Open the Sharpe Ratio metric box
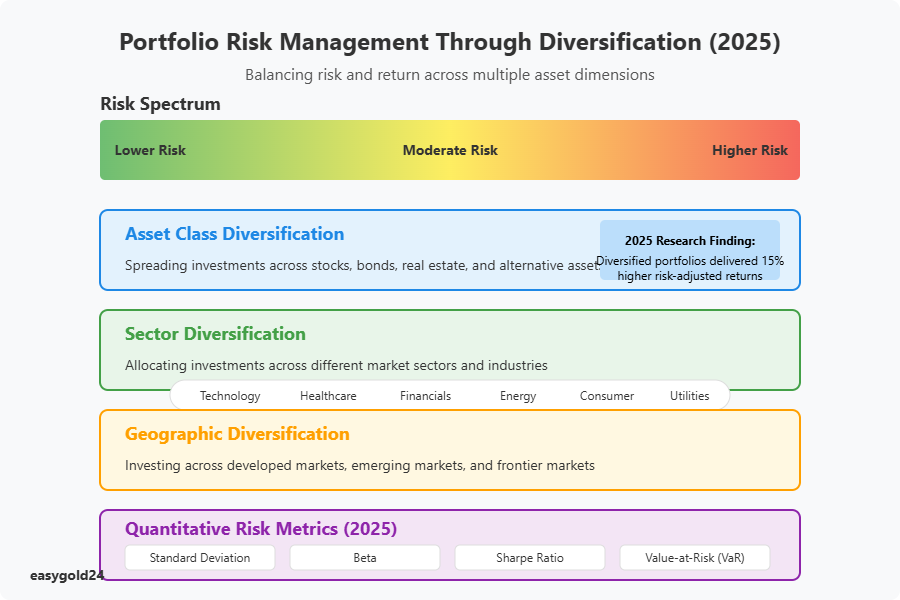Viewport: 900px width, 600px height. 530,557
